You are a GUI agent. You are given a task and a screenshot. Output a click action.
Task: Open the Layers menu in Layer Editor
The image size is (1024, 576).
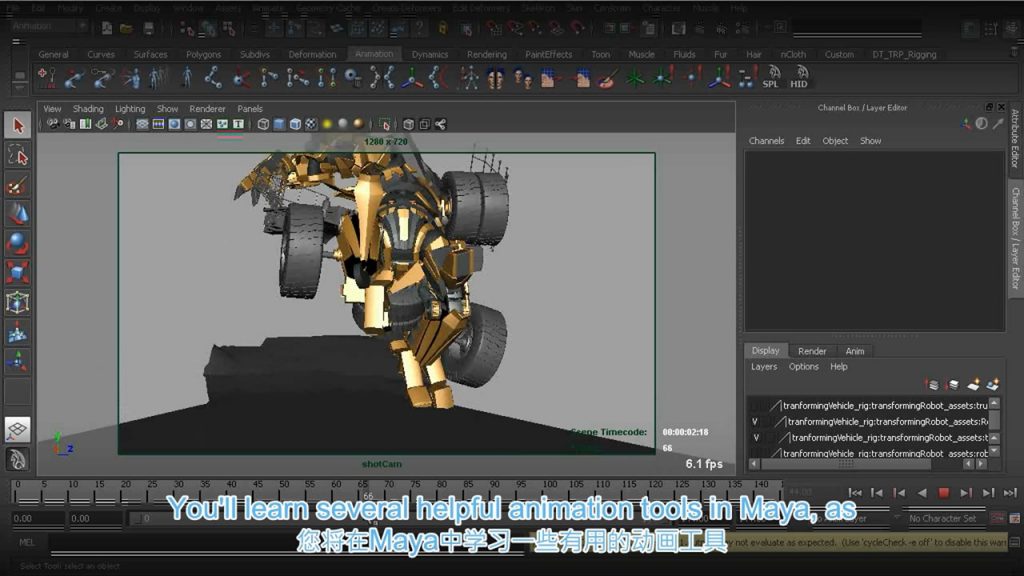(x=763, y=367)
